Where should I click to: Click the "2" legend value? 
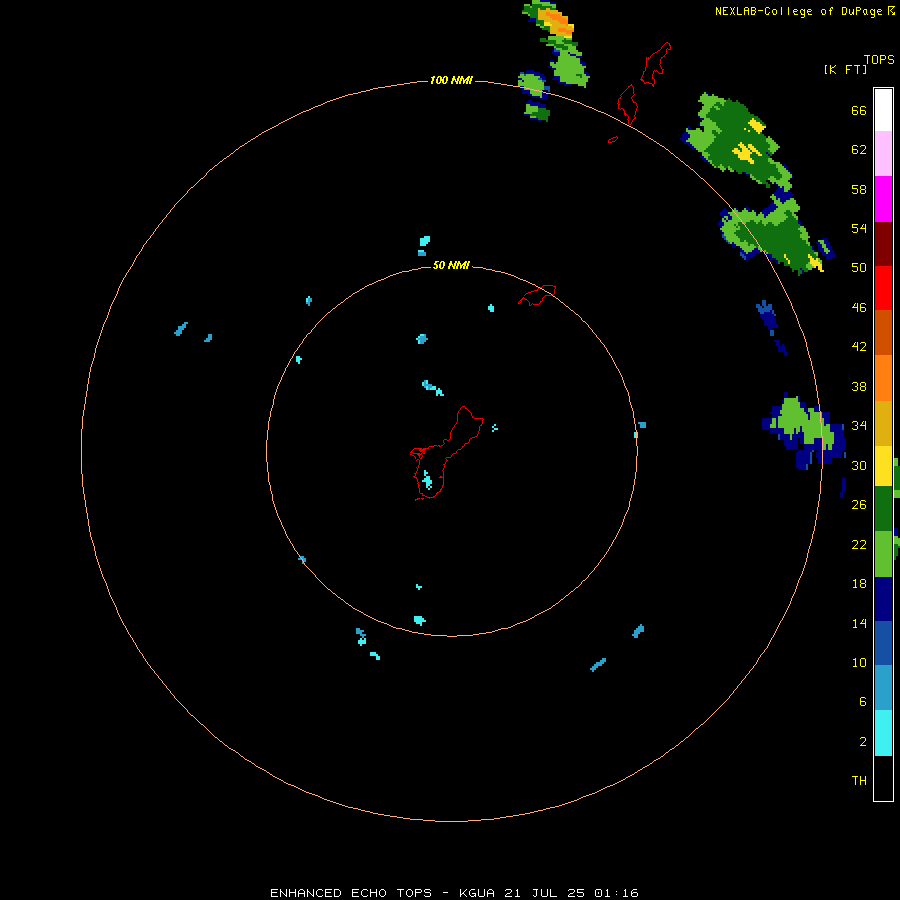863,742
